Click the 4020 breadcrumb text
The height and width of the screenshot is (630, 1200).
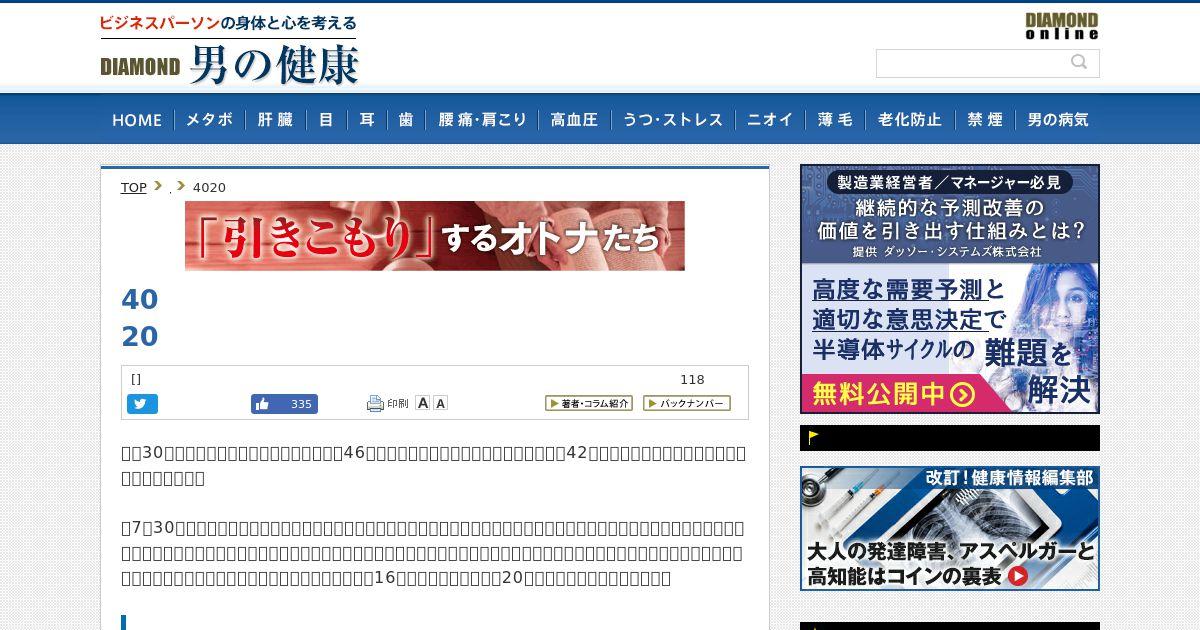pos(209,187)
